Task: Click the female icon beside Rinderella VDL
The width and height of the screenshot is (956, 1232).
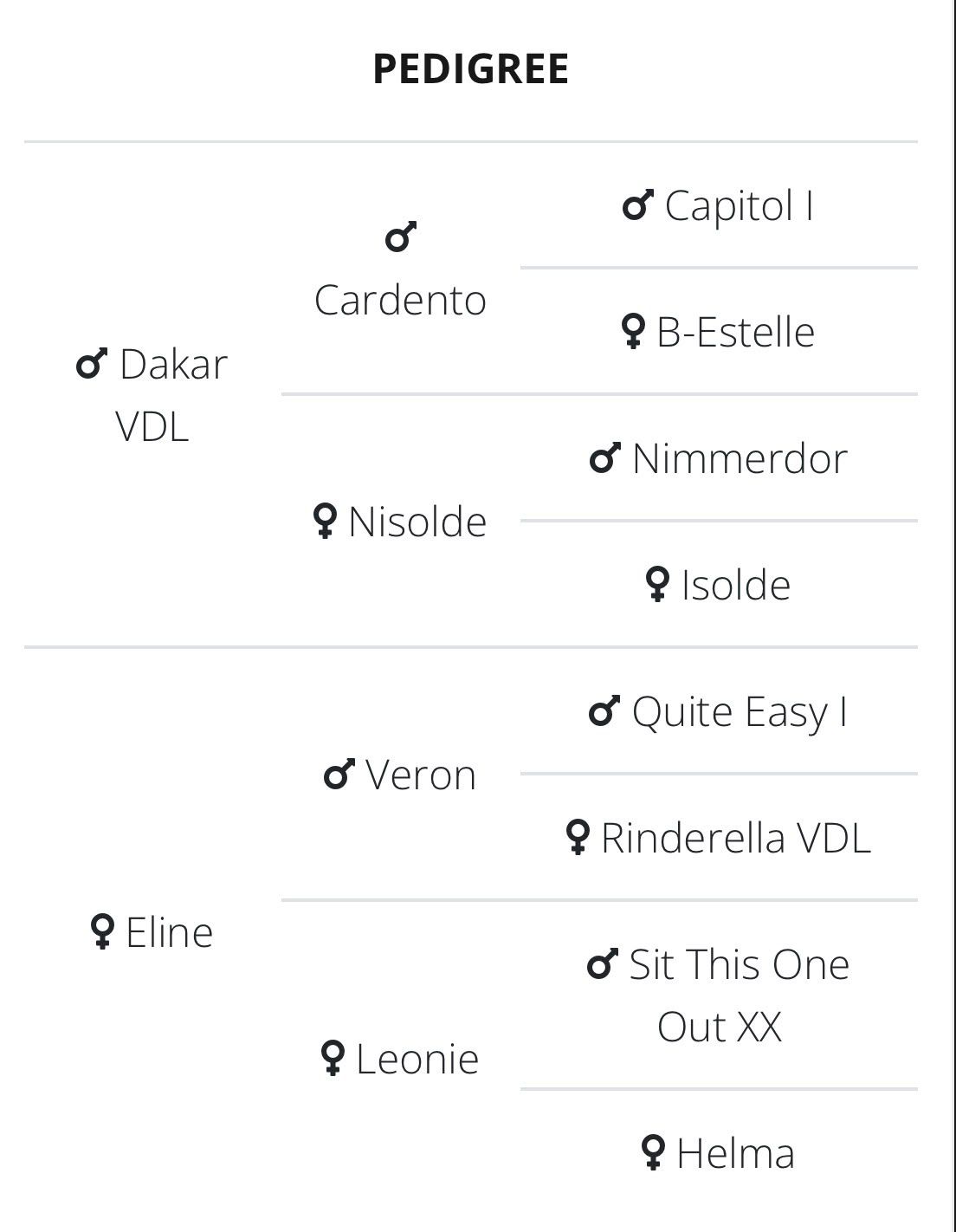Action: [578, 838]
